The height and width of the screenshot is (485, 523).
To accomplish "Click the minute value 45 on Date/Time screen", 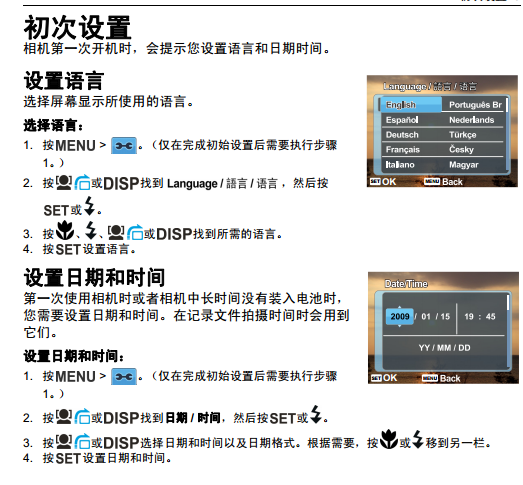I will pos(490,316).
